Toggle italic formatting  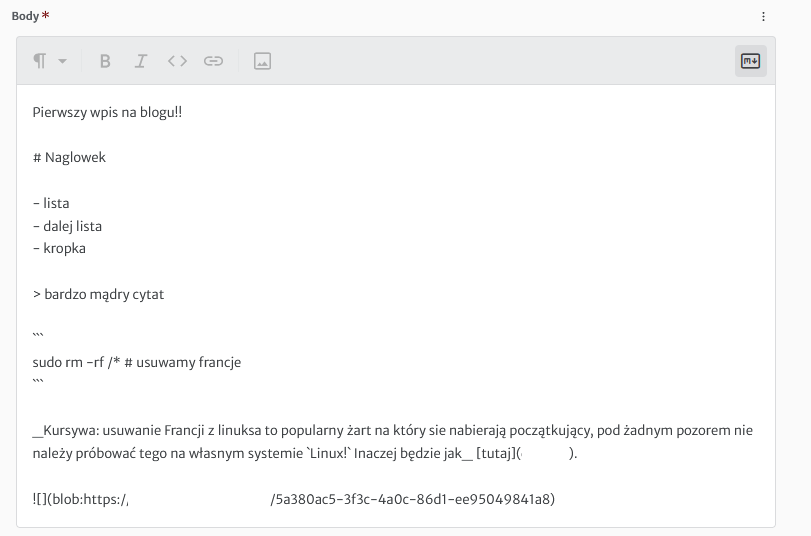coord(141,61)
